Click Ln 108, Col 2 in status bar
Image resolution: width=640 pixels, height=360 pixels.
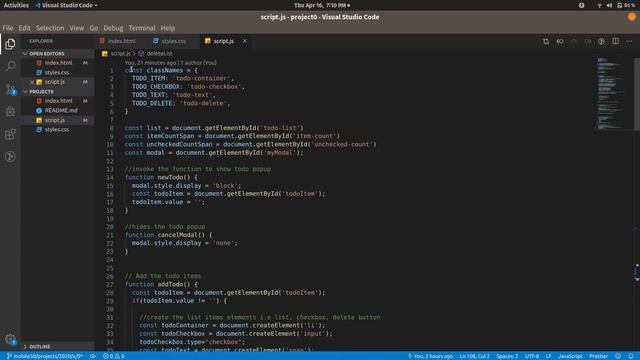click(x=474, y=356)
